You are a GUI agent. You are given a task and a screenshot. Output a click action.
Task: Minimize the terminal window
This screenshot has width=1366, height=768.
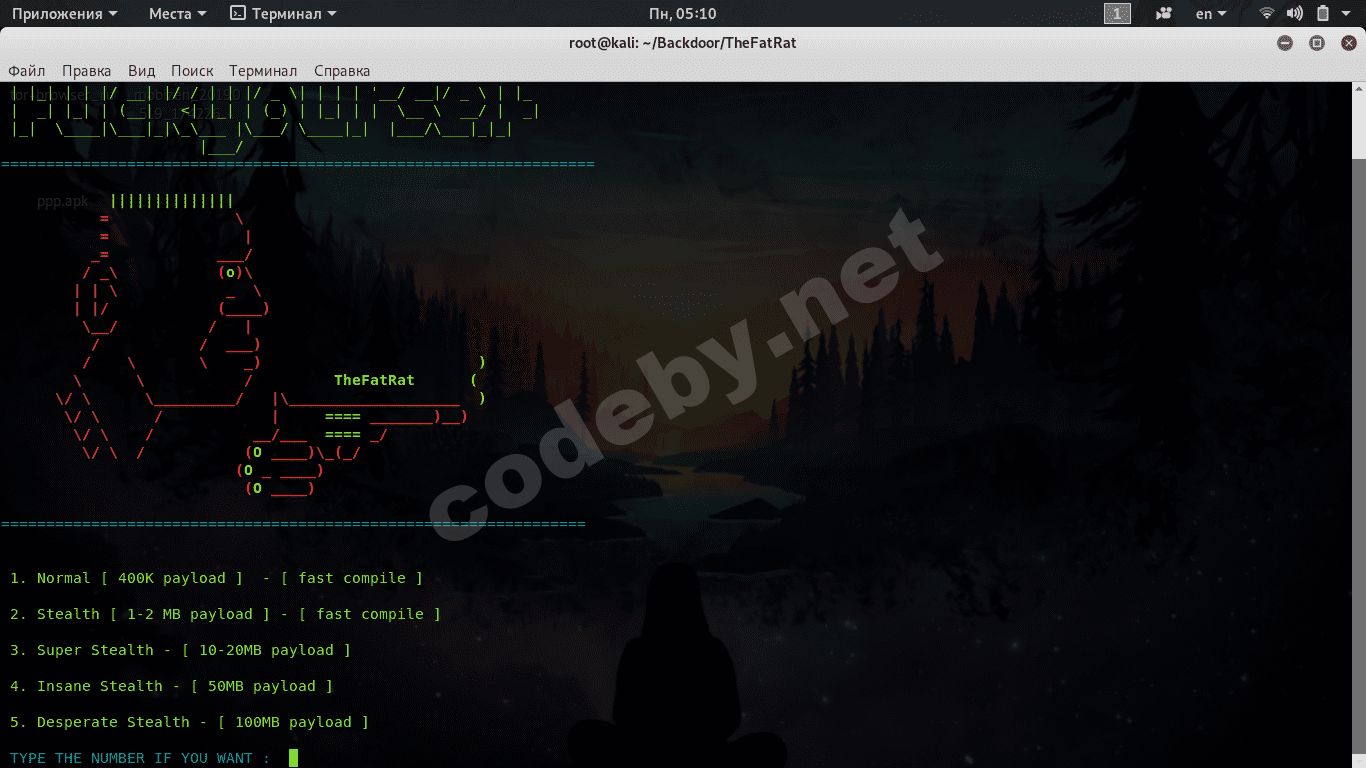[1285, 43]
